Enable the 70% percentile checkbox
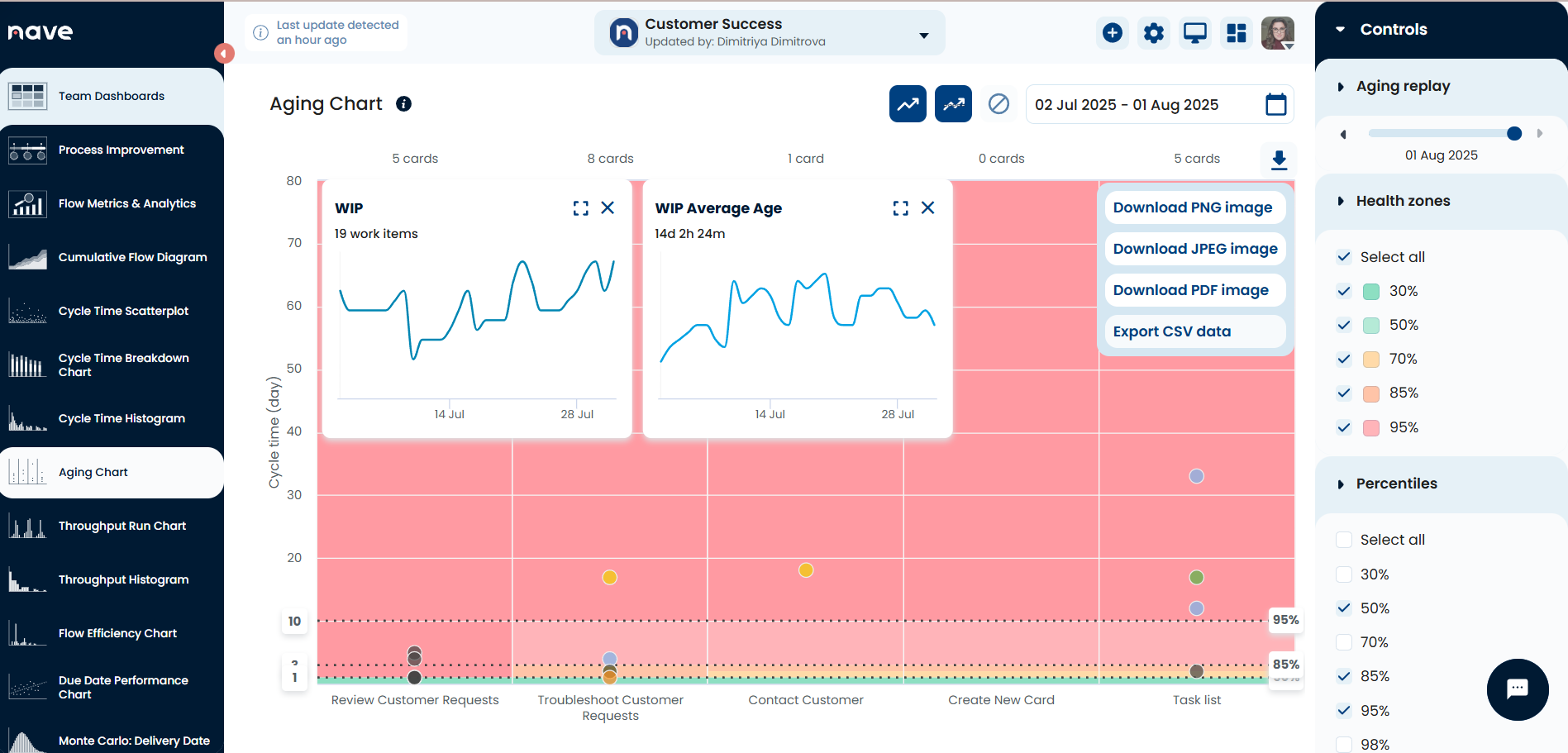The height and width of the screenshot is (753, 1568). pyautogui.click(x=1343, y=641)
